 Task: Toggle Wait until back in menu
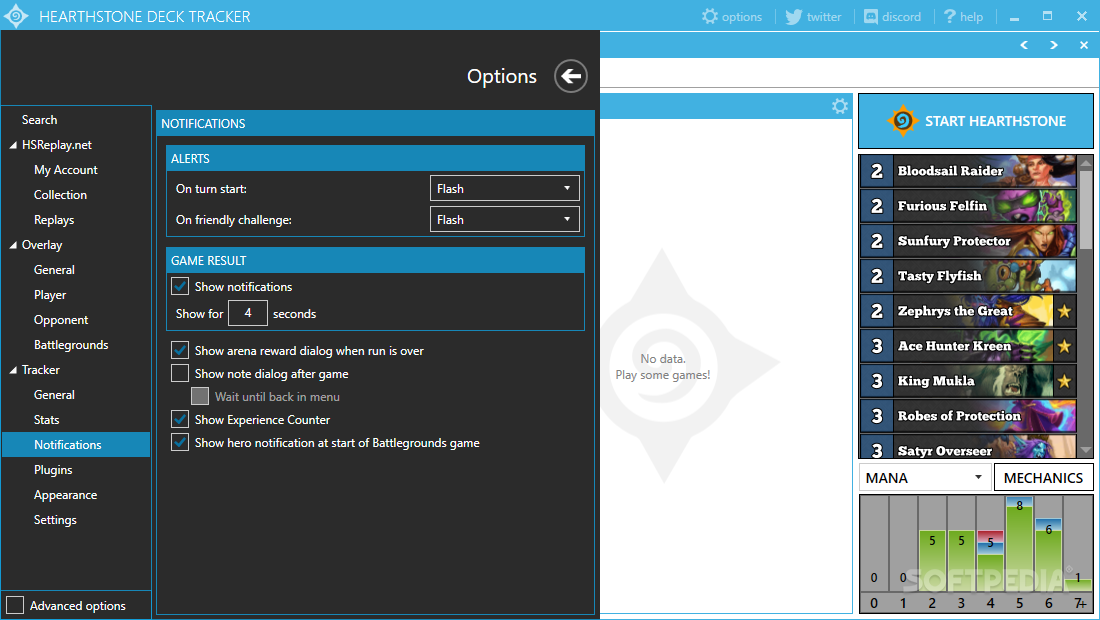pyautogui.click(x=200, y=396)
